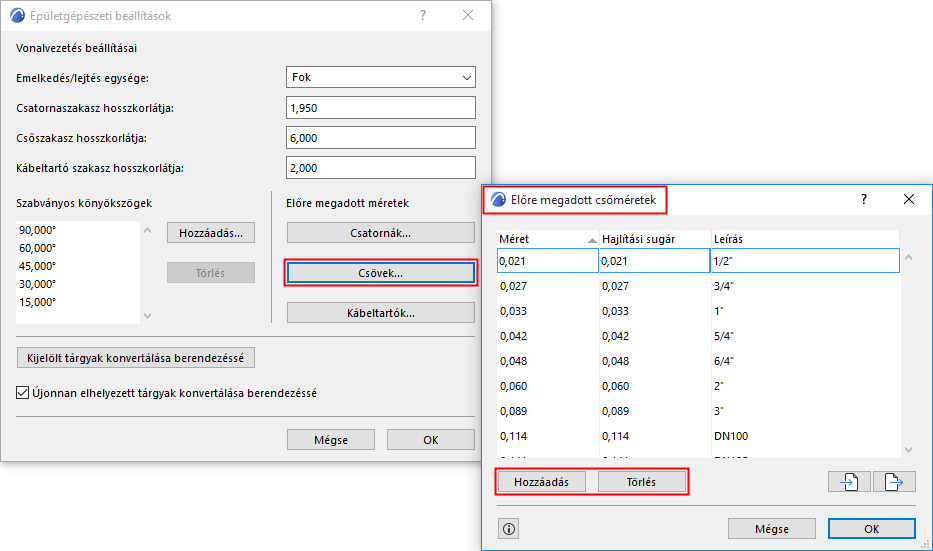Select the row described as 1"
This screenshot has height=551, width=933.
[x=699, y=311]
